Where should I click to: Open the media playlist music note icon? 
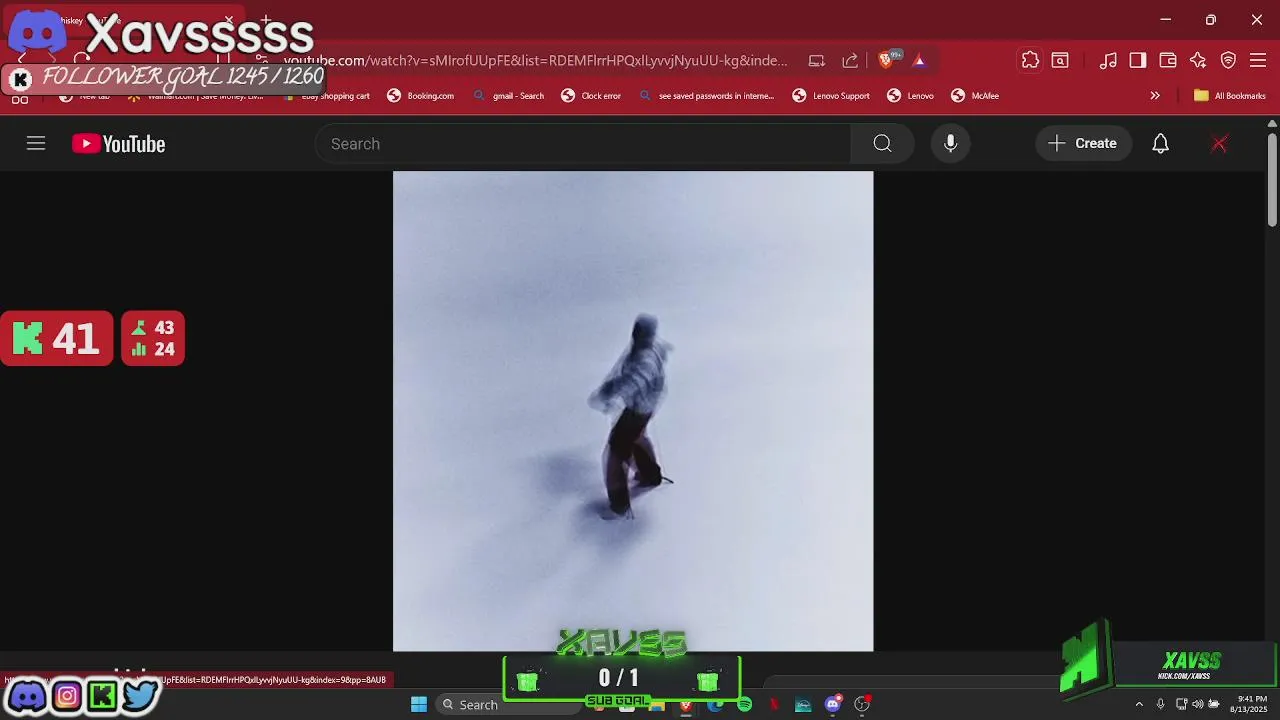(x=1108, y=61)
